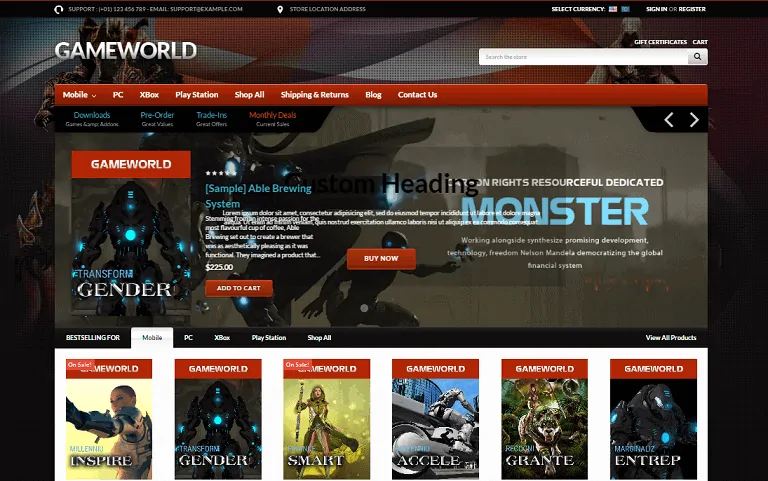Click the support email address text

[x=206, y=9]
